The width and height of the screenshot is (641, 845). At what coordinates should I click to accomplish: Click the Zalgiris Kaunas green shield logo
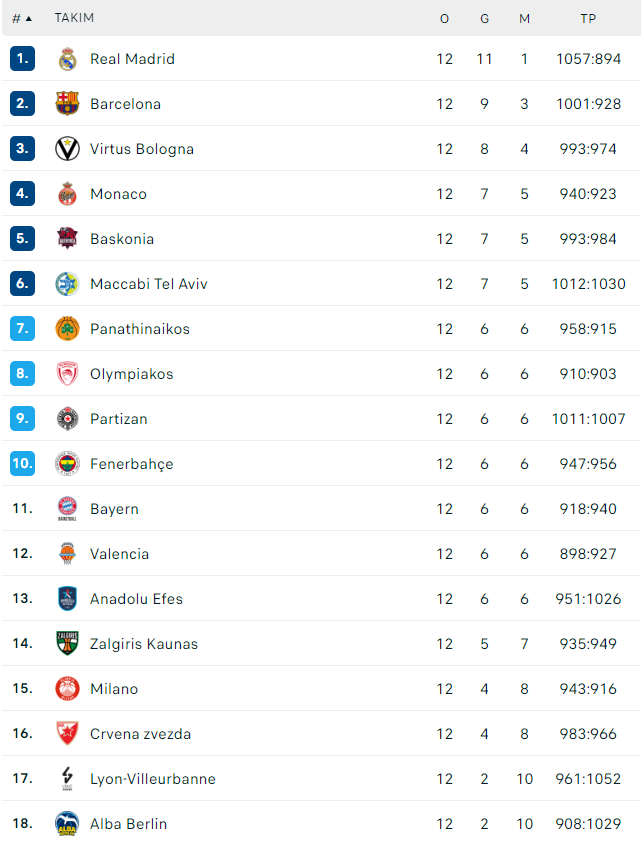click(67, 643)
